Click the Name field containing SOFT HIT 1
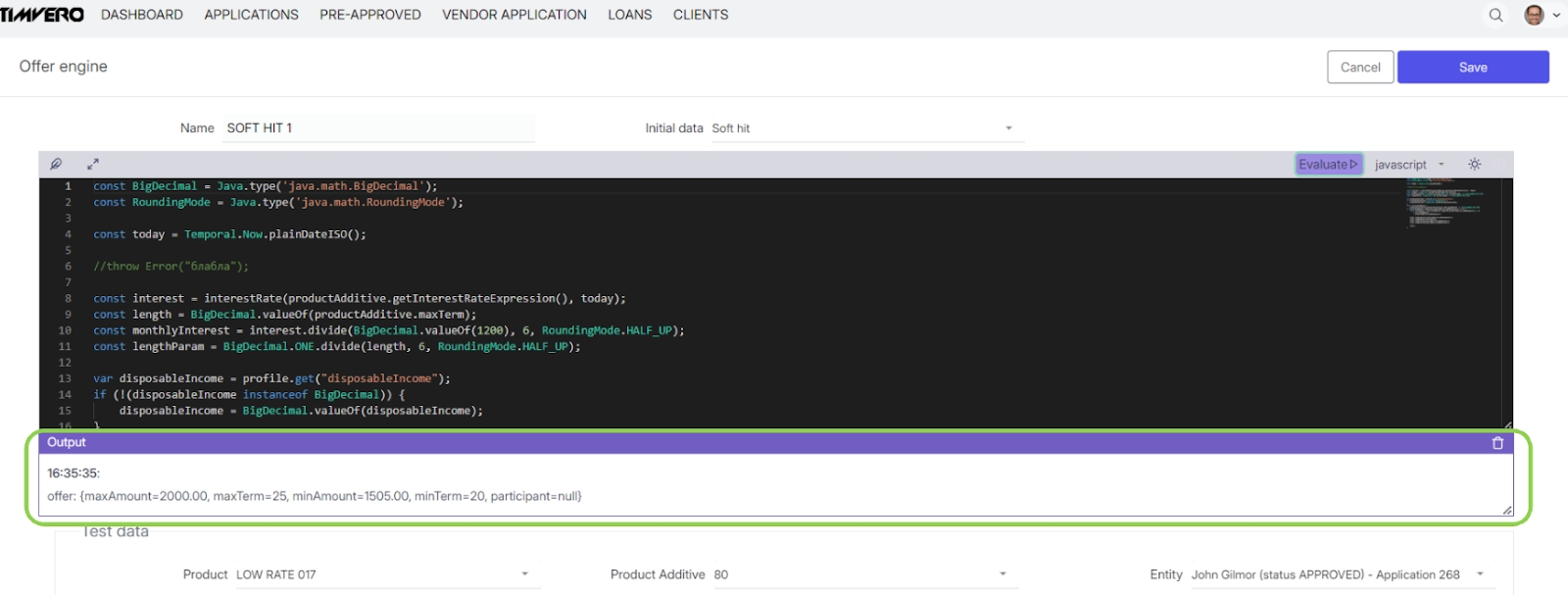The height and width of the screenshot is (595, 1568). 378,128
